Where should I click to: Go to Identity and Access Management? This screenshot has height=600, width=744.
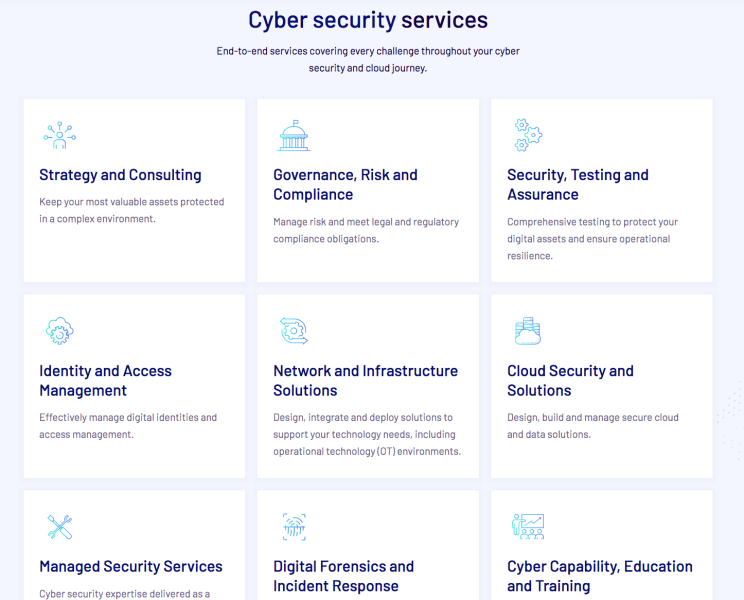(x=105, y=381)
